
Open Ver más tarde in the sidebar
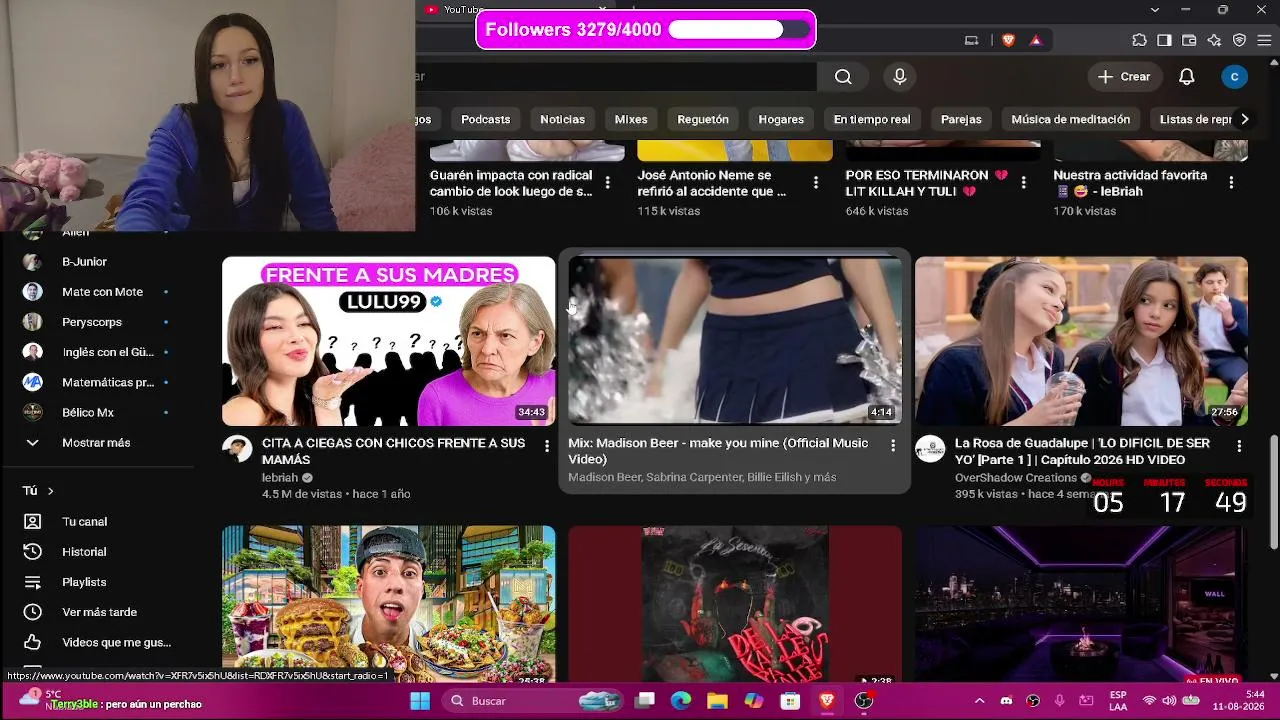pyautogui.click(x=99, y=612)
